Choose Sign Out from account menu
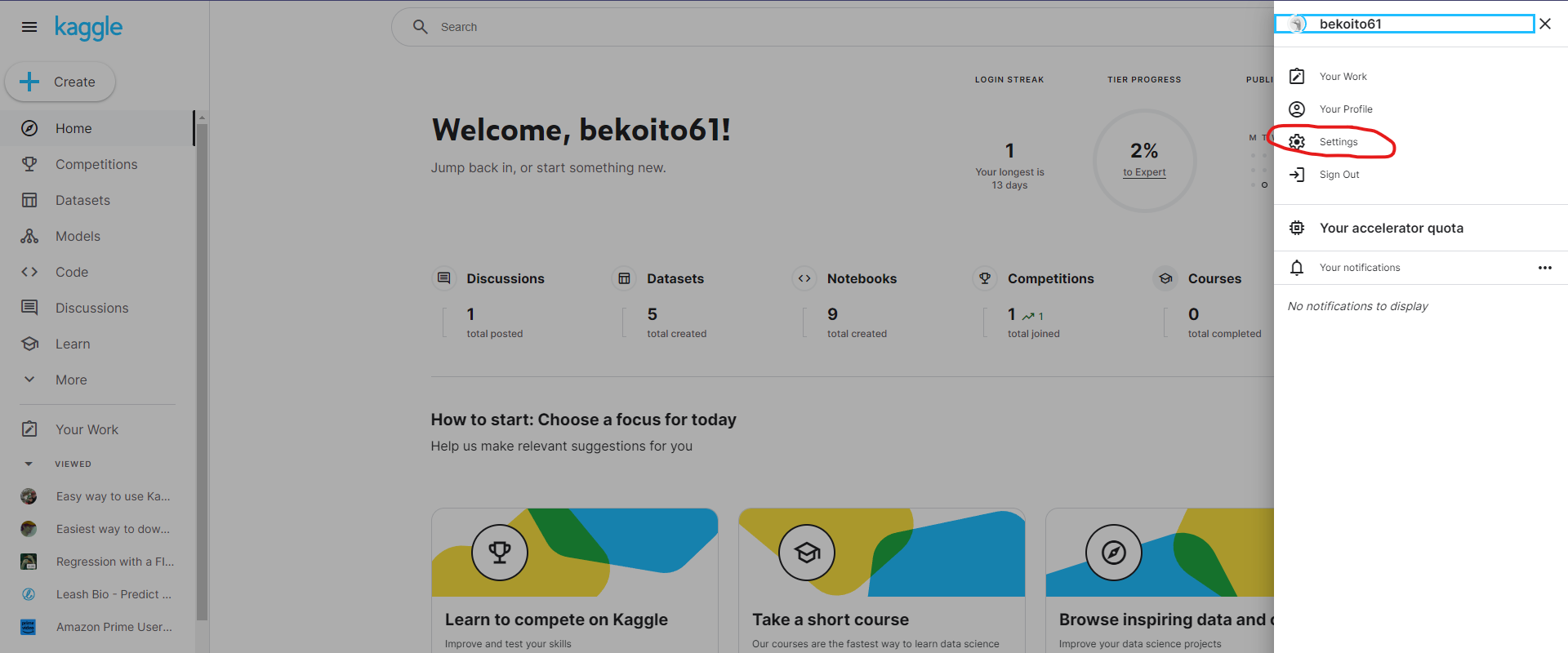 click(x=1339, y=175)
